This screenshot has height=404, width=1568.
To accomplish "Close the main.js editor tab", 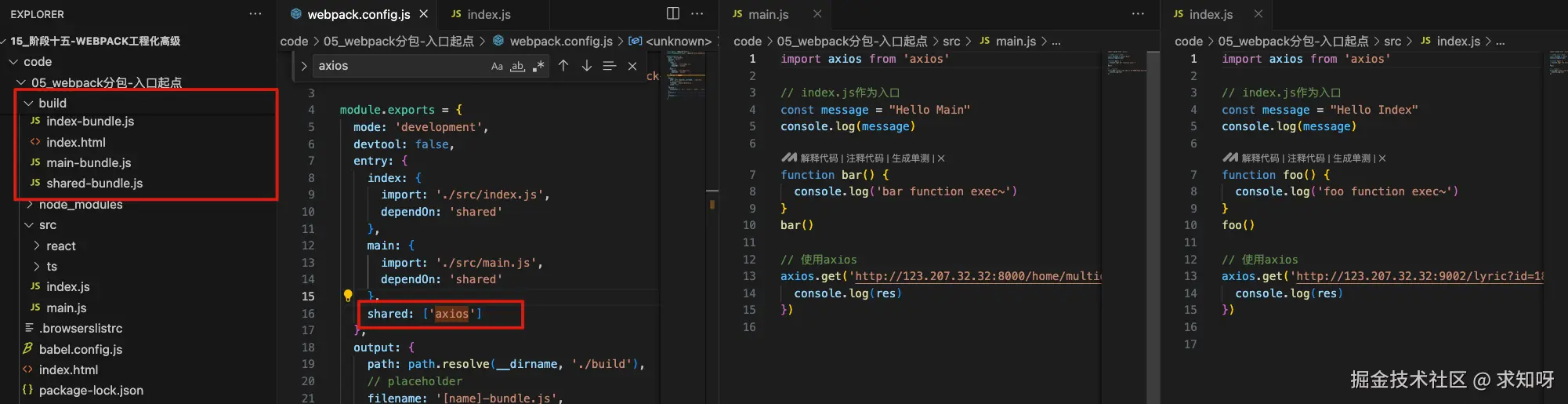I will (817, 14).
